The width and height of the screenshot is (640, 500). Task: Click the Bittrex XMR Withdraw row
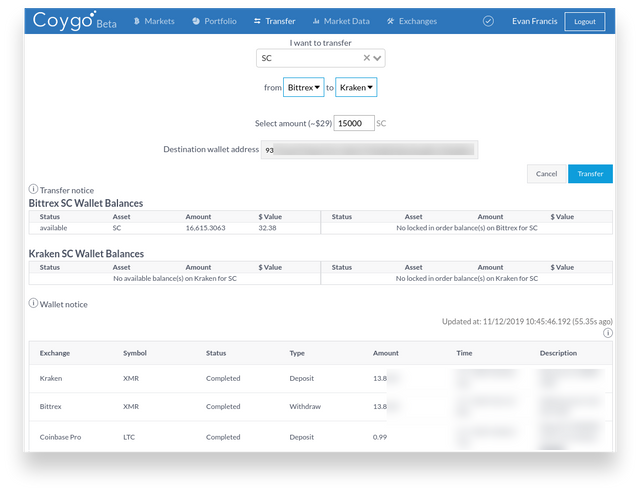(320, 407)
